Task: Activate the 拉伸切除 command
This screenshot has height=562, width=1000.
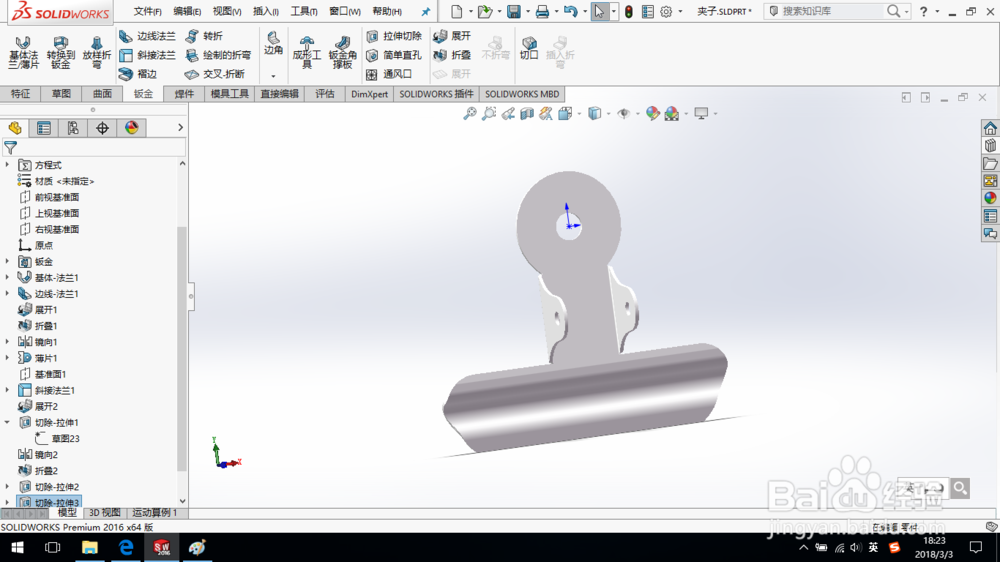Action: 394,36
